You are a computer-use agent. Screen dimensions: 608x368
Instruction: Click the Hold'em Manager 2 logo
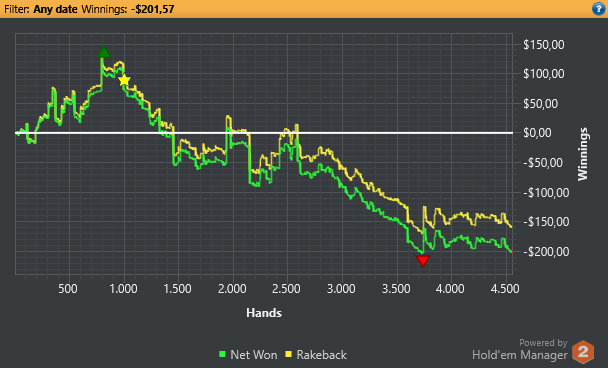point(583,352)
